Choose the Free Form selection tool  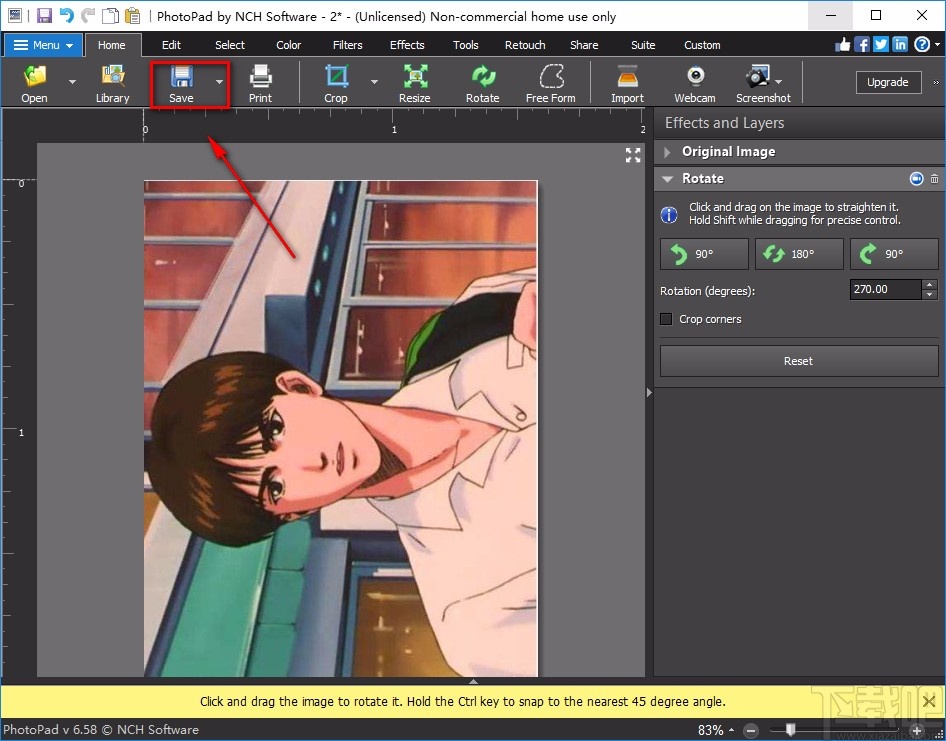(550, 83)
